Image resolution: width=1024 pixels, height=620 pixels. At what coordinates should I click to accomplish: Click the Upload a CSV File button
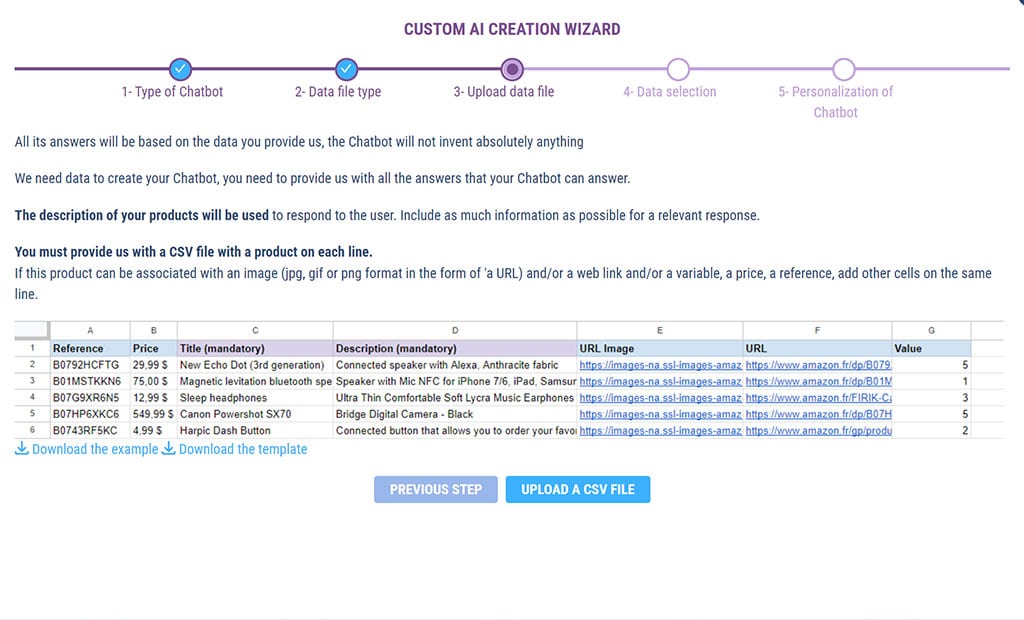pos(577,489)
